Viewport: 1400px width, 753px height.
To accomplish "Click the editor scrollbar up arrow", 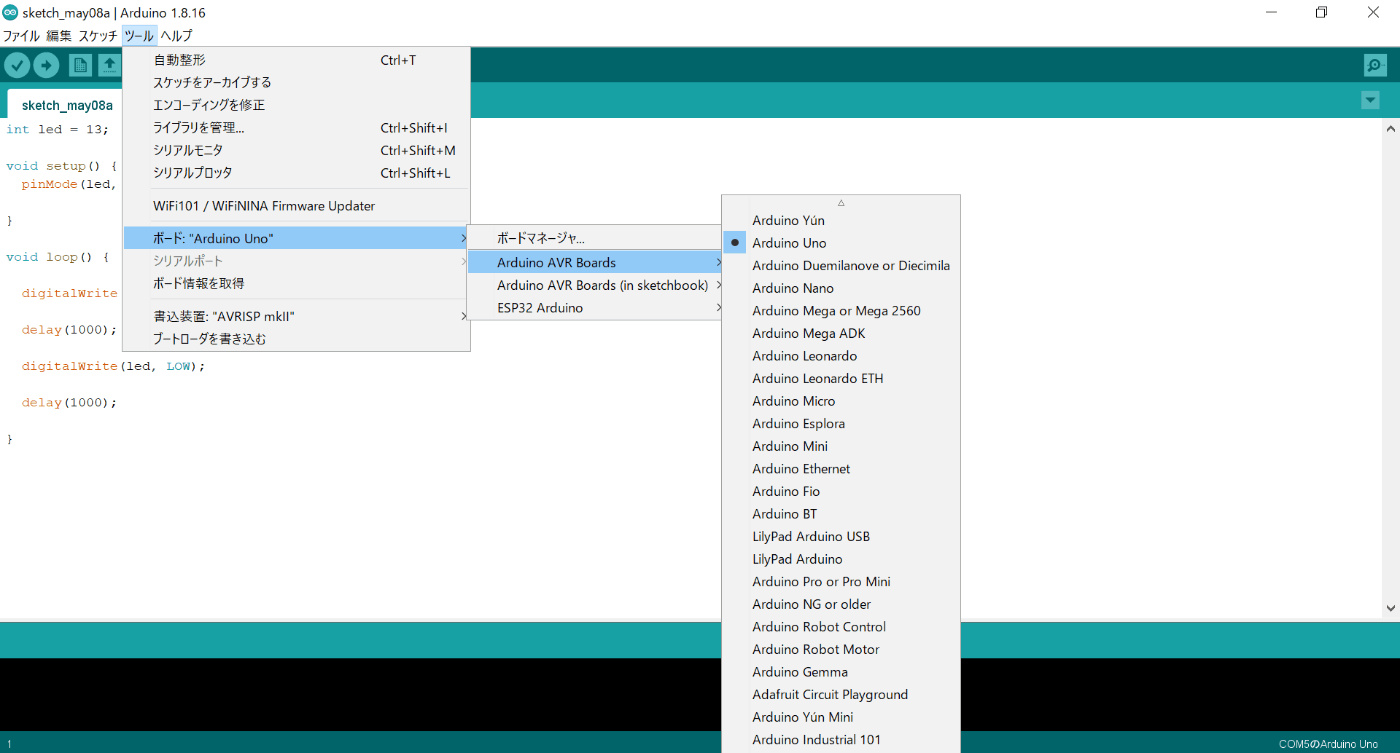I will tap(1391, 129).
